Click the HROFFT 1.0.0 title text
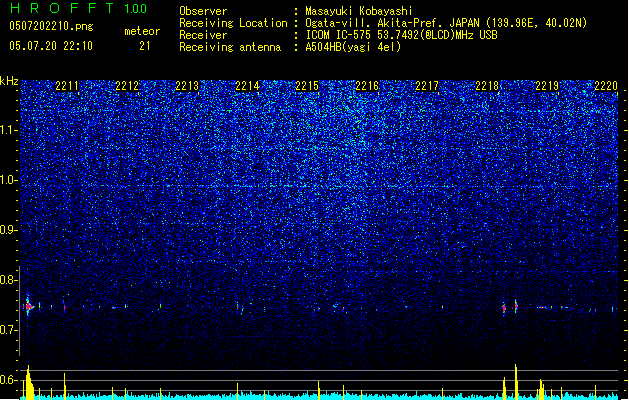The image size is (629, 400). (79, 8)
